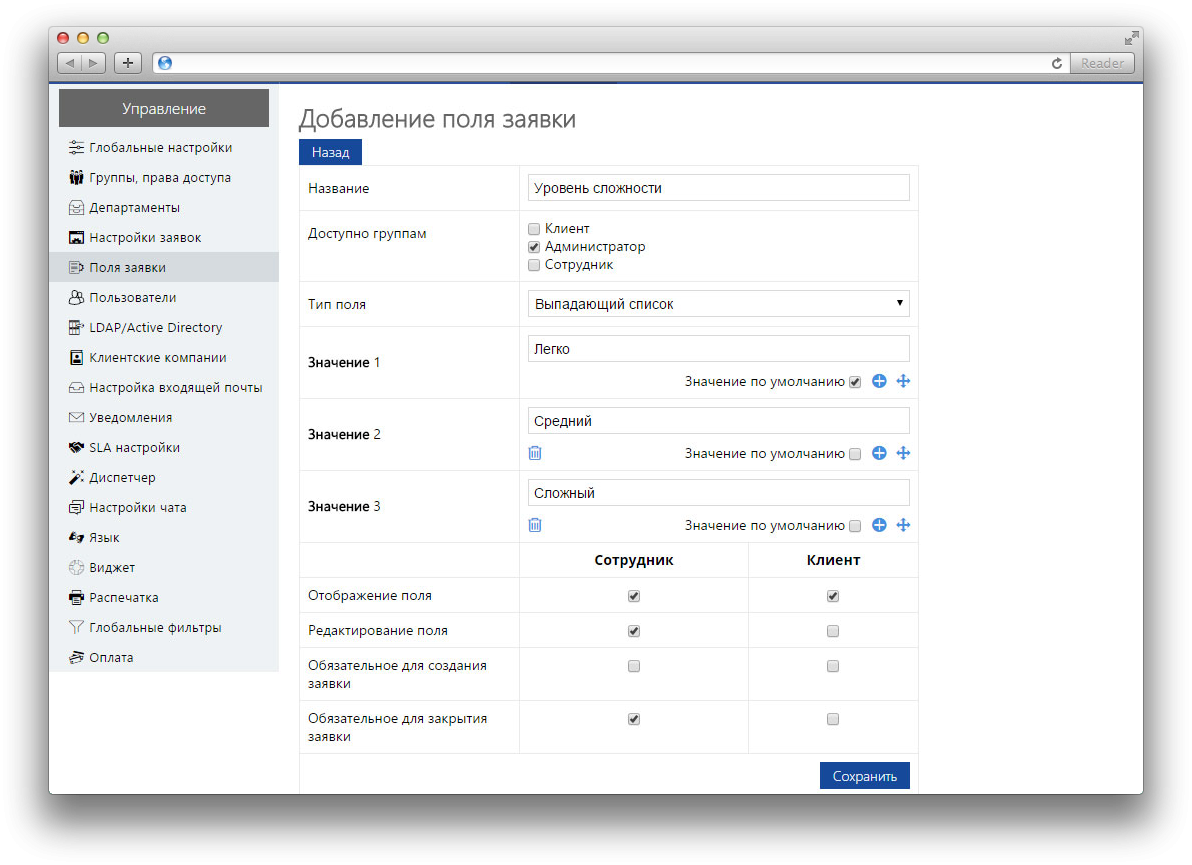Screen dimensions: 1192x865
Task: Toggle Редактирование поля for Клиент column
Action: point(833,631)
